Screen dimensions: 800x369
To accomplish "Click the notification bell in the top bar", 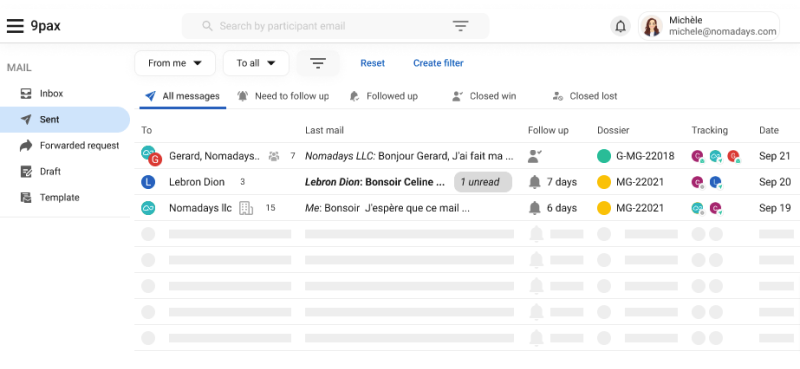I will pos(620,26).
